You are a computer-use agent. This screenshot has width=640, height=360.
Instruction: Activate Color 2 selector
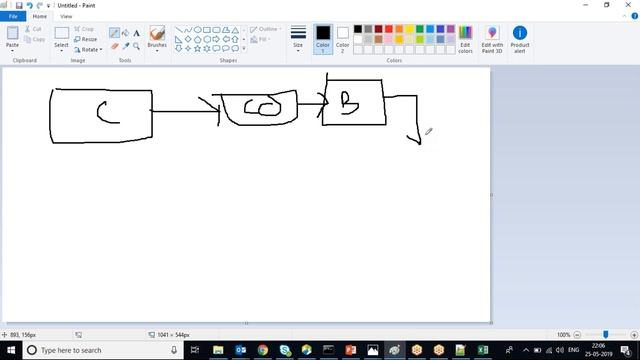pos(342,39)
